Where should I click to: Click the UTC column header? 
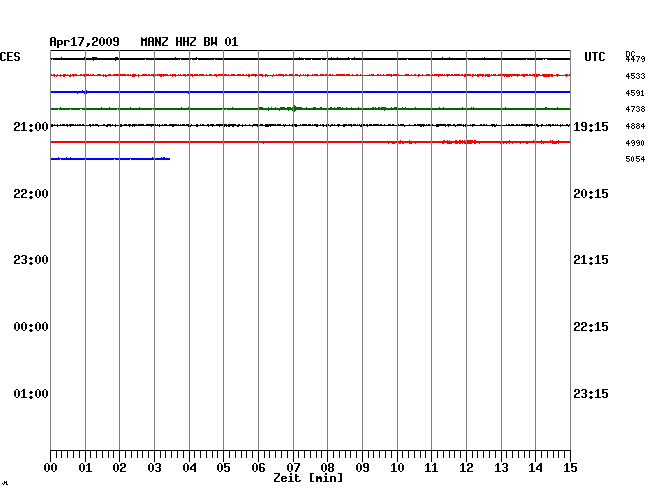point(594,57)
